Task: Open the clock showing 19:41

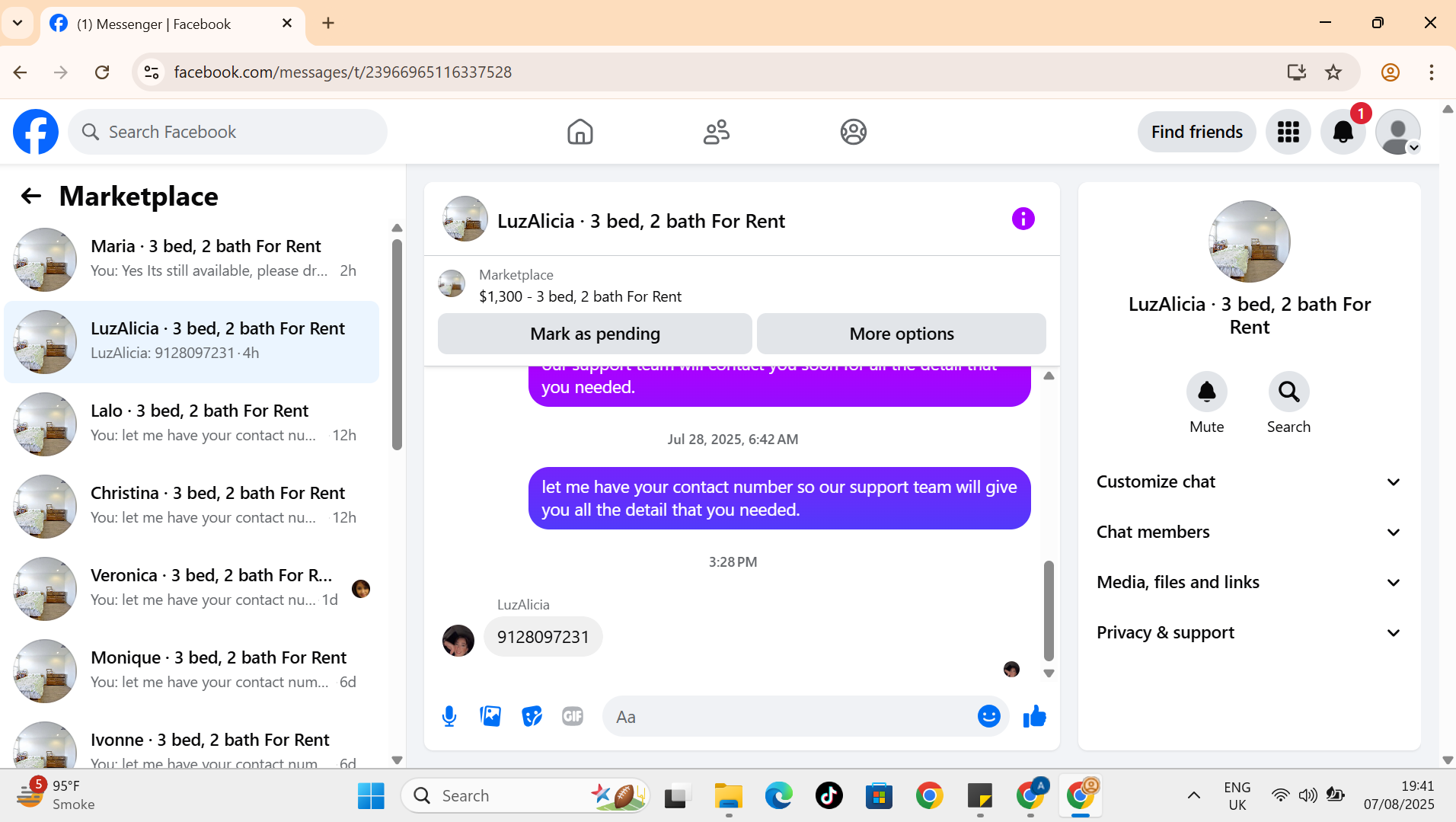Action: coord(1399,795)
